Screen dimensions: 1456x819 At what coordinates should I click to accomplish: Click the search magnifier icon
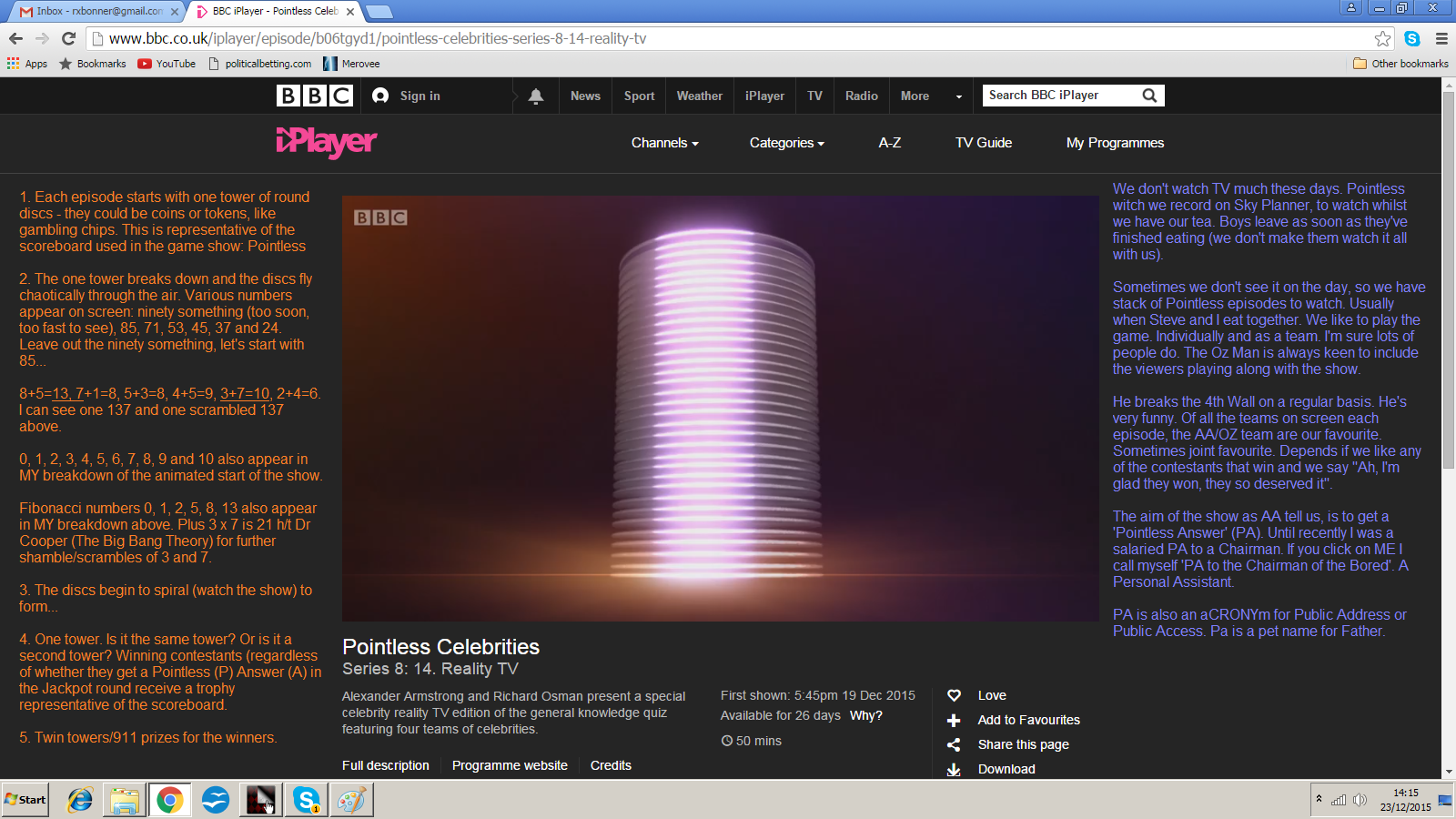click(1149, 96)
